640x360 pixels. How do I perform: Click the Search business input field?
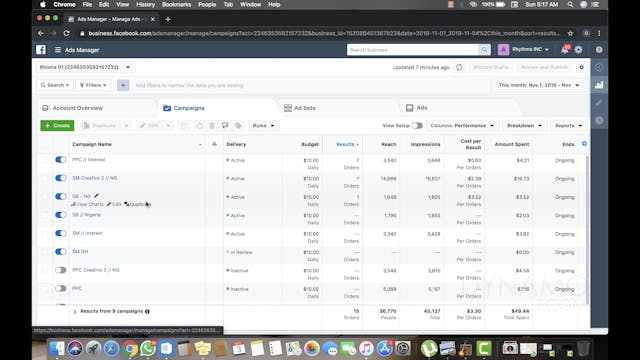(413, 50)
